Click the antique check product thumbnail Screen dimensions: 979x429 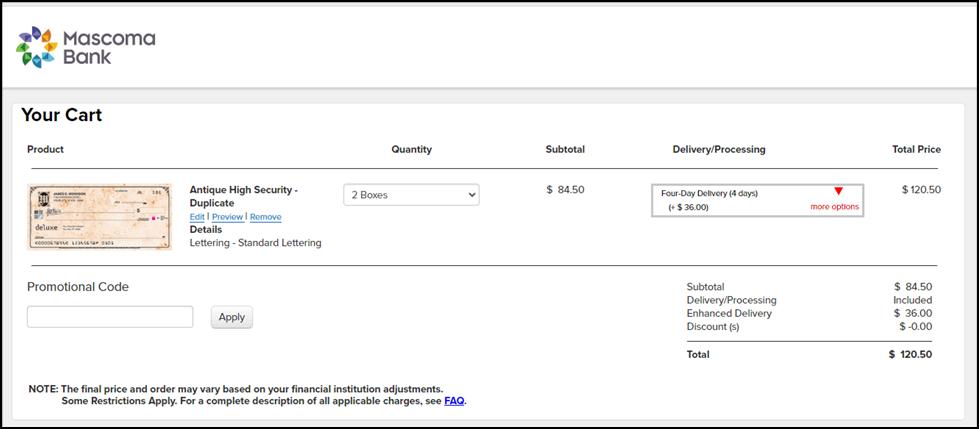click(x=100, y=217)
